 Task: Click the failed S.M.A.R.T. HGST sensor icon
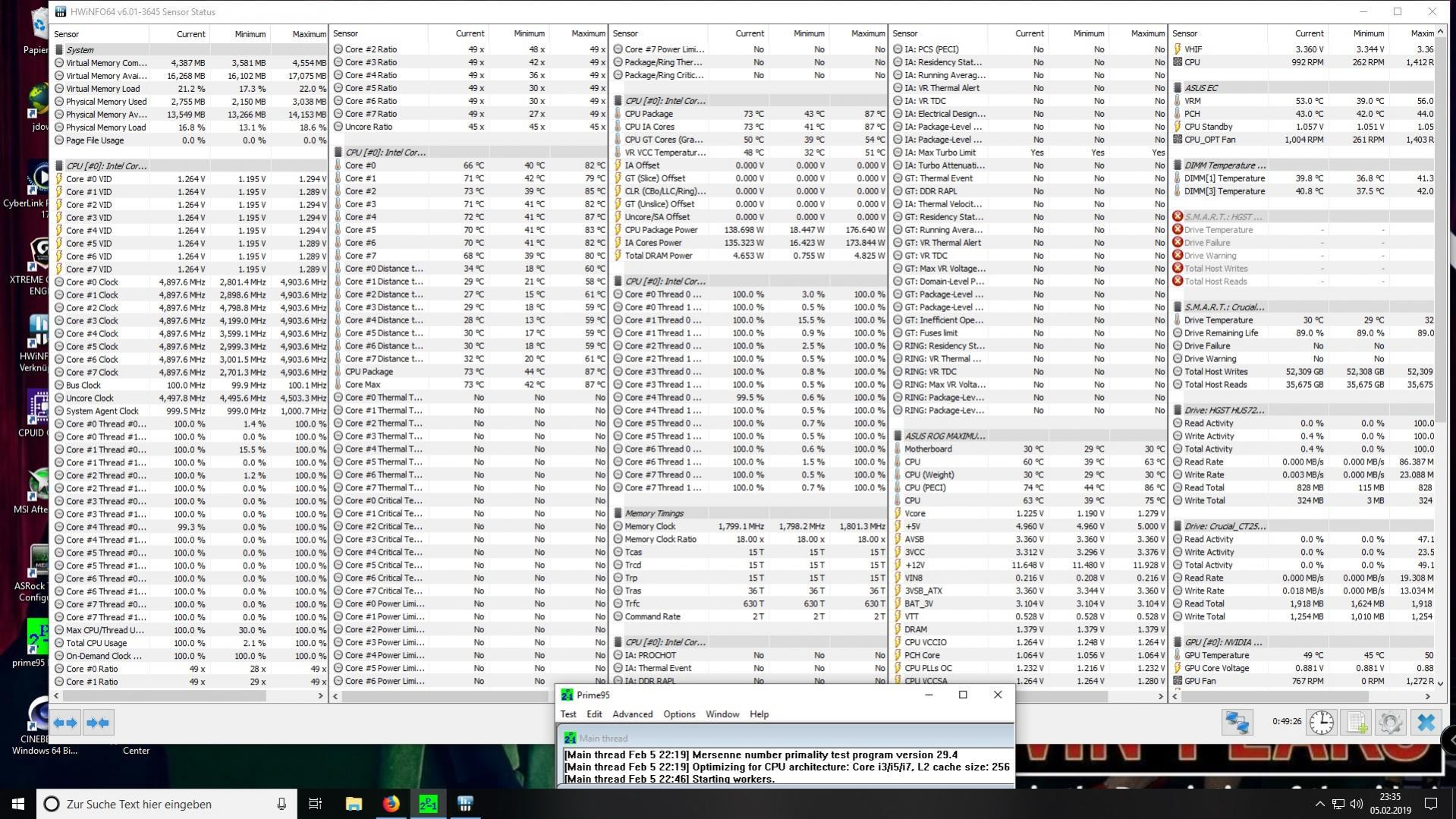[x=1178, y=217]
